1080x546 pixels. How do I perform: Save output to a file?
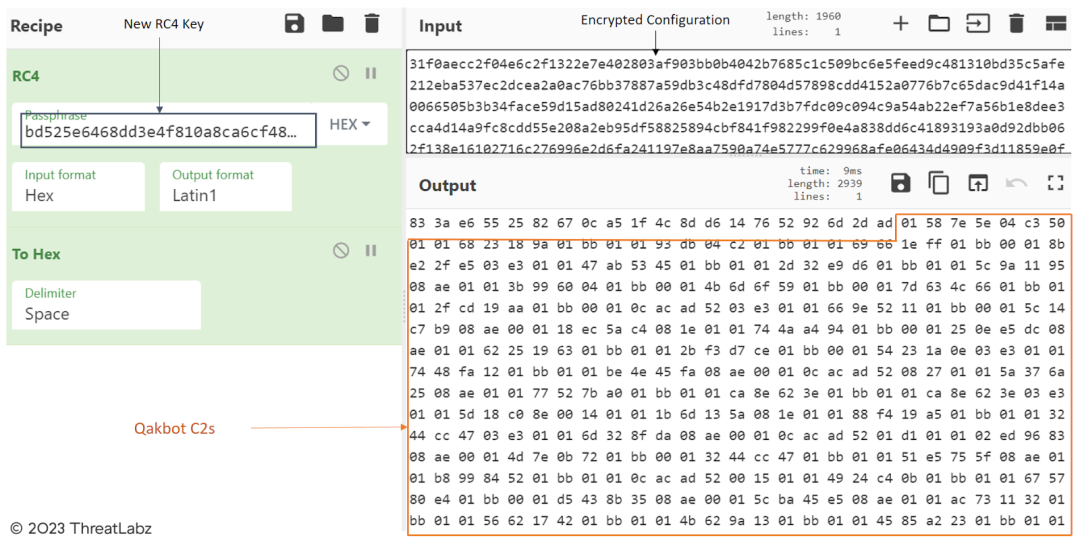click(901, 183)
